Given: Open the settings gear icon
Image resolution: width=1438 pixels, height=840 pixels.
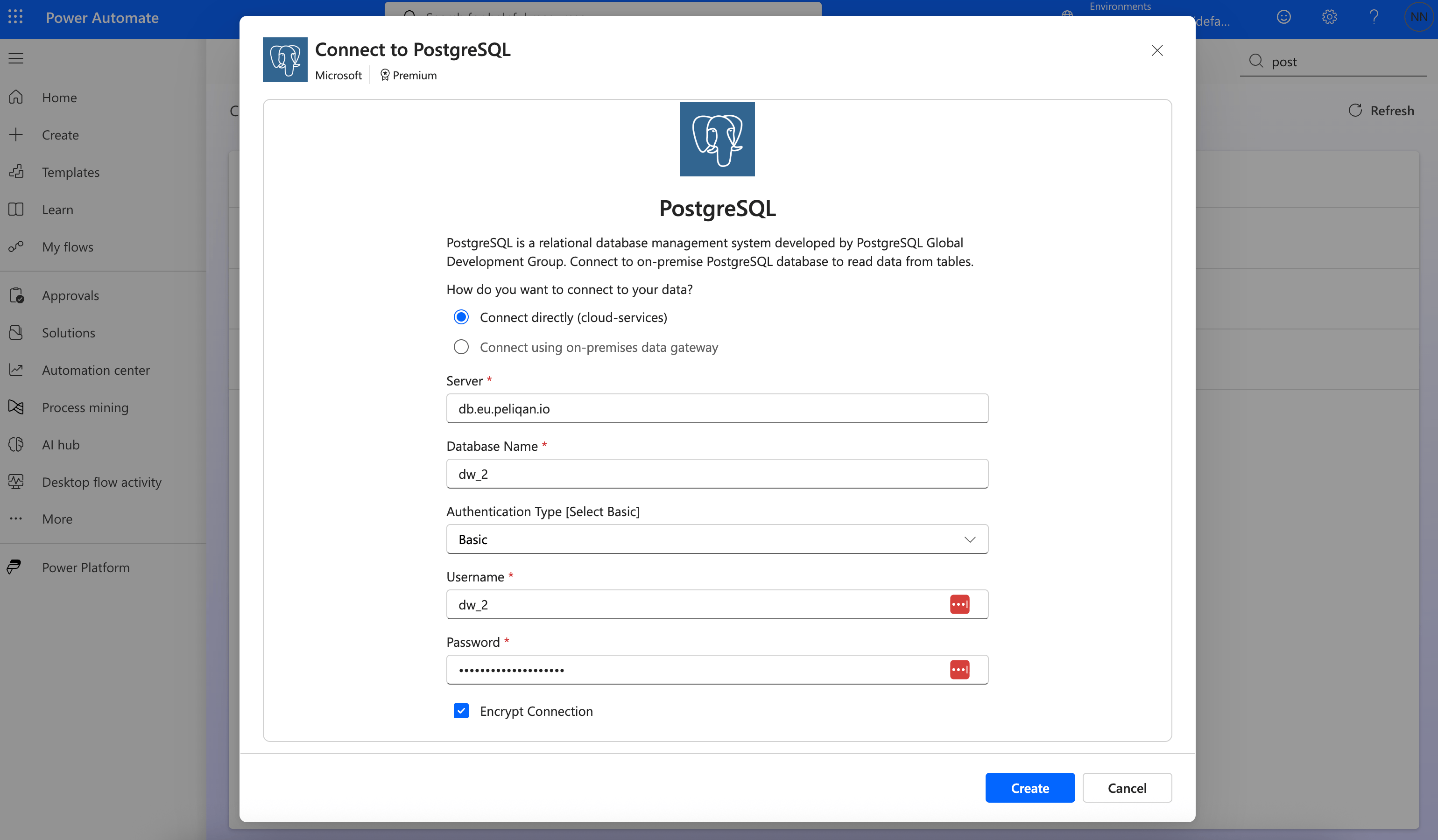Looking at the screenshot, I should click(x=1329, y=17).
